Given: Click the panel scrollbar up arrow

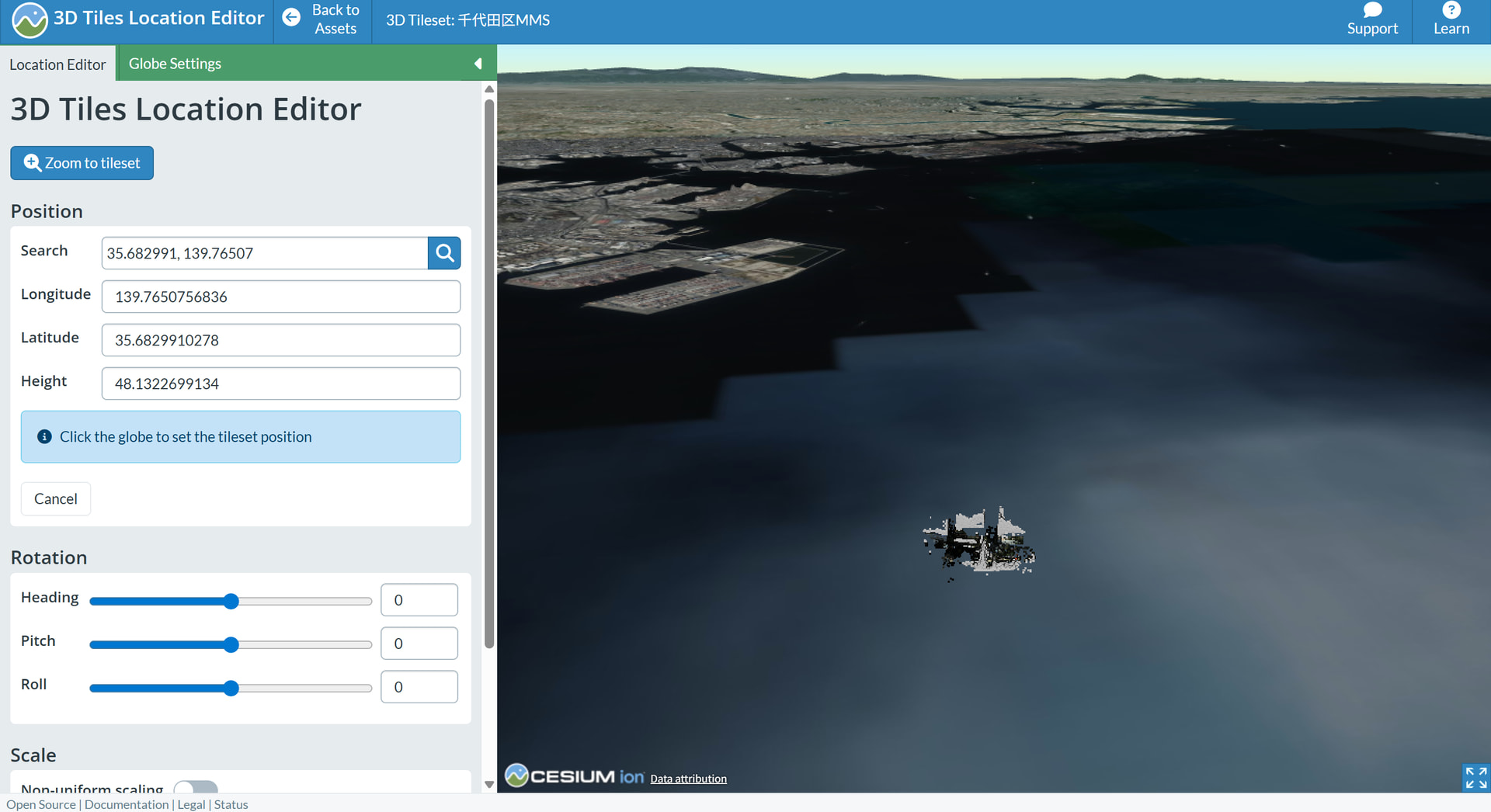Looking at the screenshot, I should 489,89.
